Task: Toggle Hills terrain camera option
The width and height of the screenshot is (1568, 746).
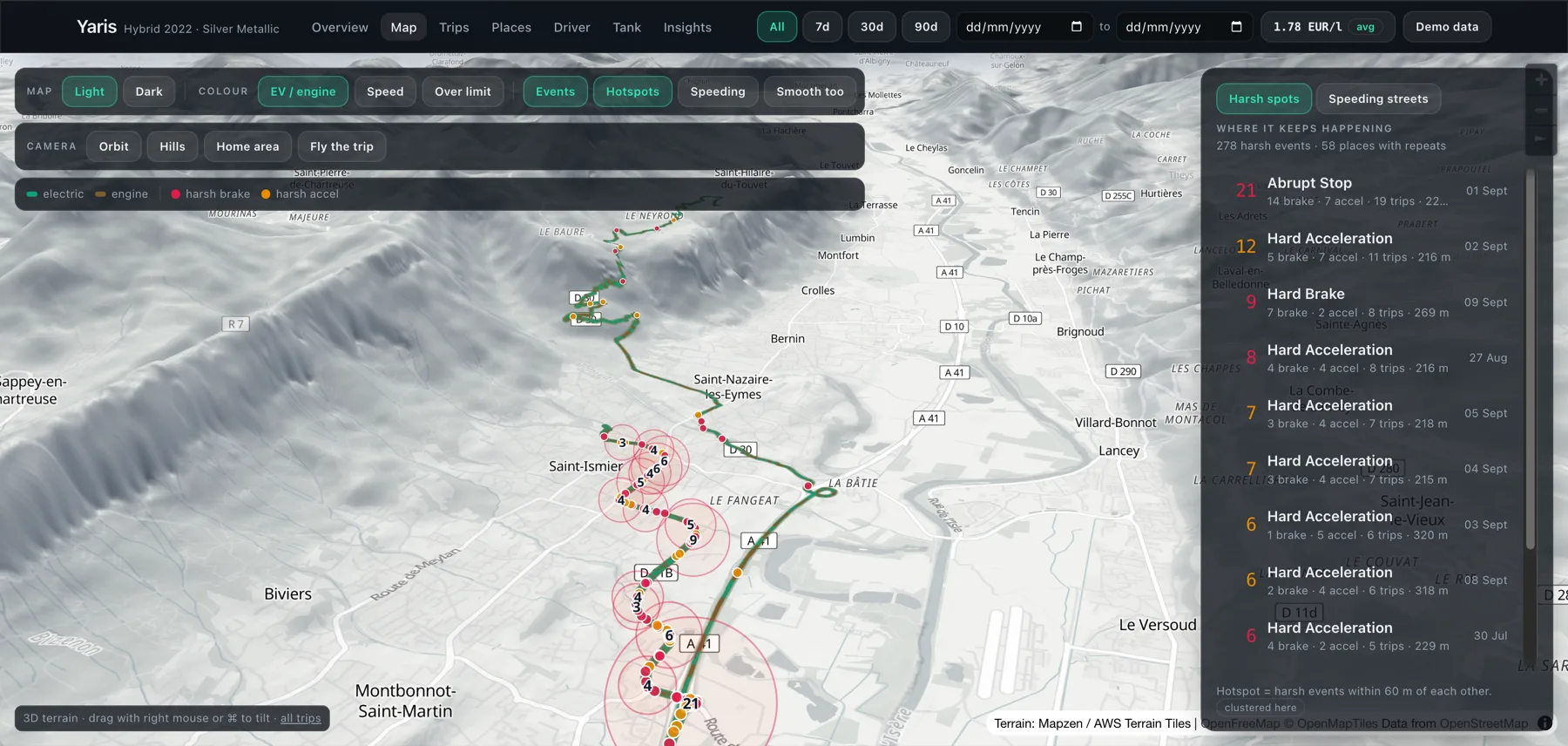Action: pyautogui.click(x=172, y=146)
